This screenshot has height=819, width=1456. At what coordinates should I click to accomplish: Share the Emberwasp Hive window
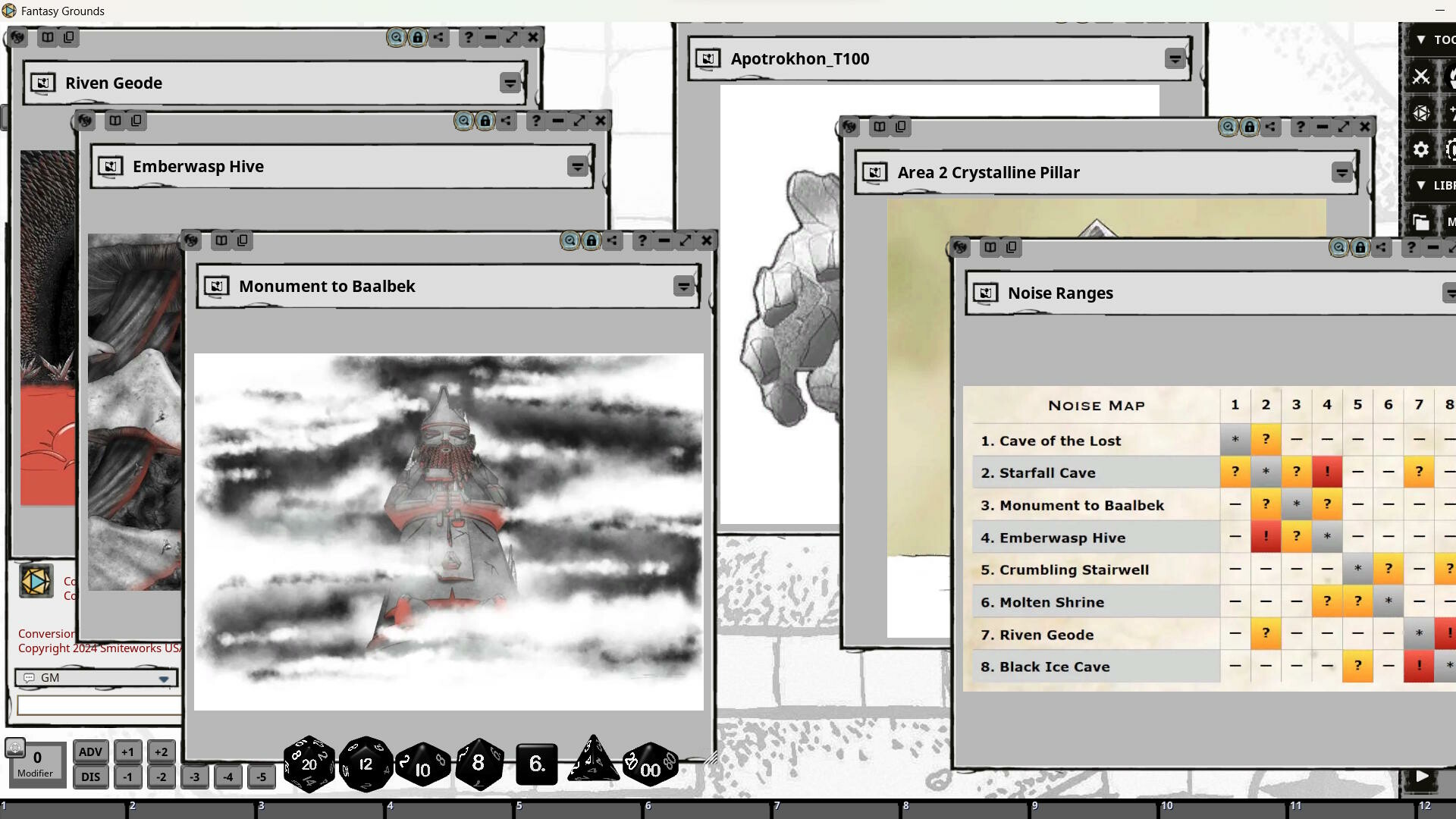(x=506, y=120)
